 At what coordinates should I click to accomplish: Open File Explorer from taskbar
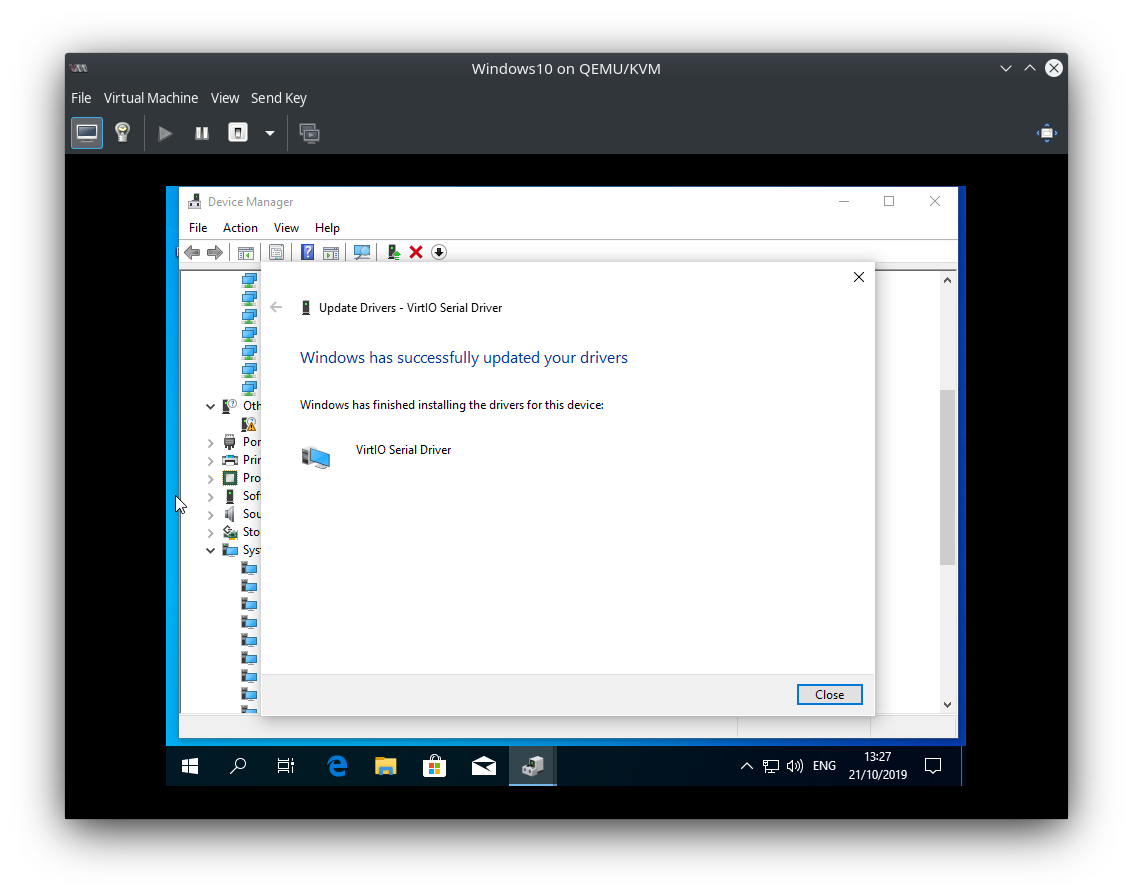386,766
